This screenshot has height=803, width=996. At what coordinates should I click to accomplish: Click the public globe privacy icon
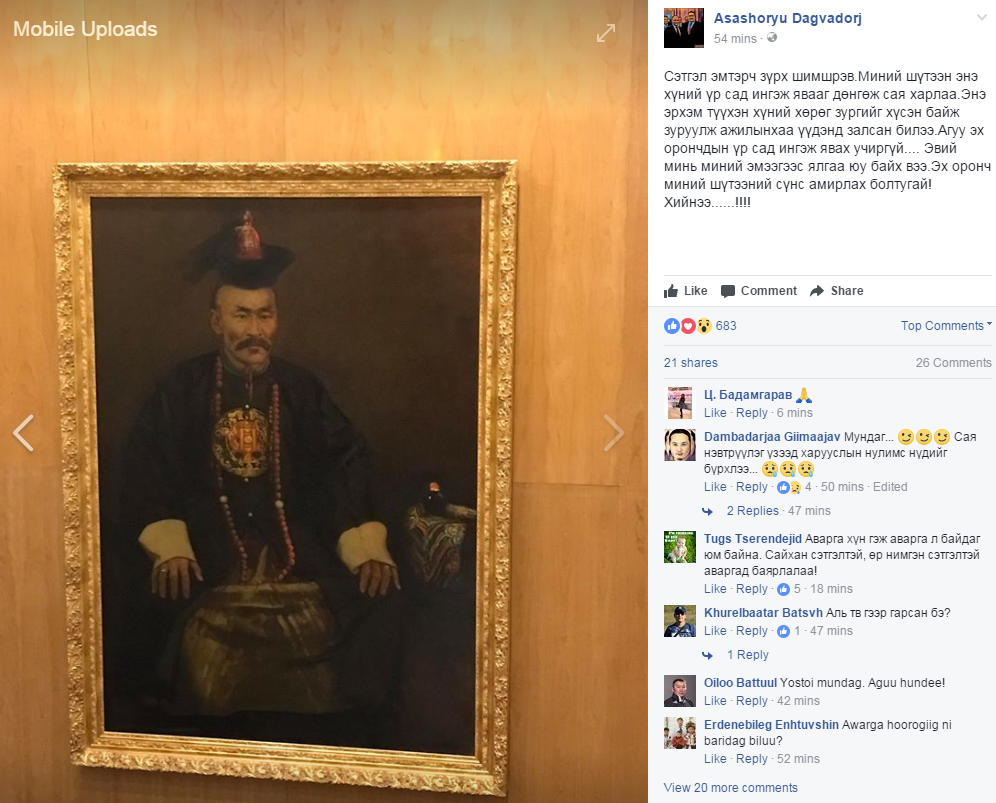pos(772,37)
